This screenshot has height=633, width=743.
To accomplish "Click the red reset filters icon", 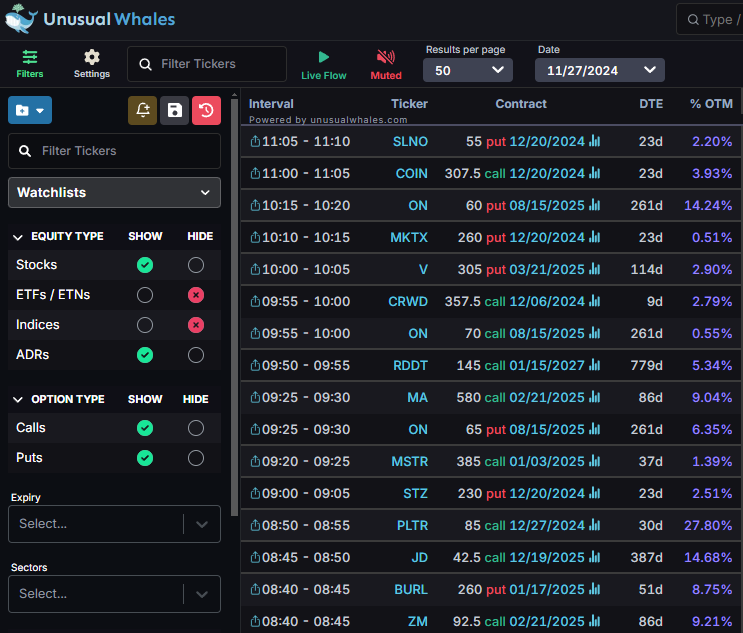I will click(x=206, y=110).
